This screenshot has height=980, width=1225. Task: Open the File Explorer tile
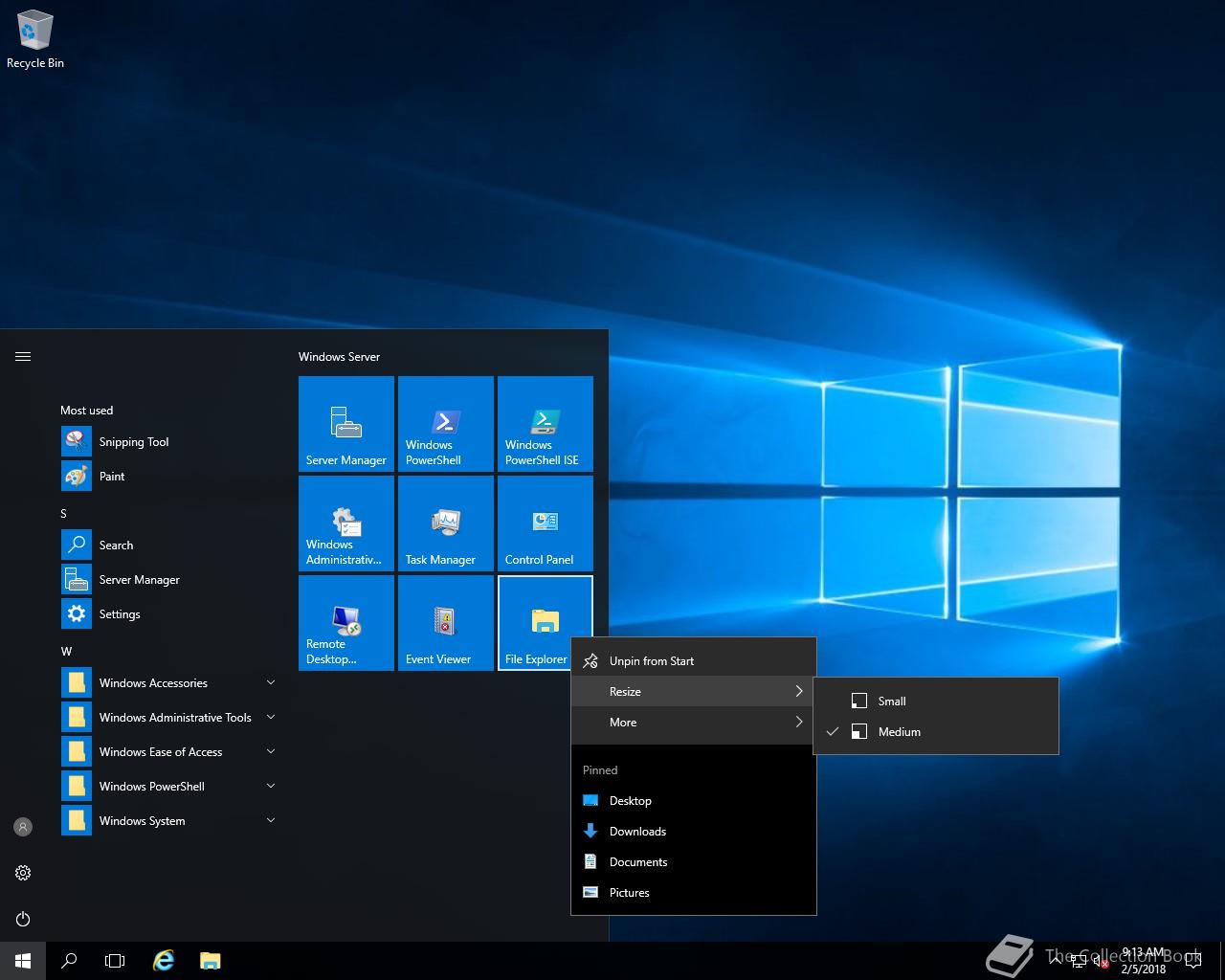[x=546, y=623]
